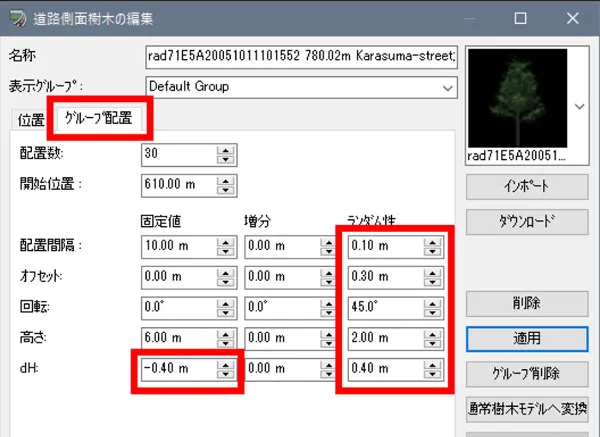Click the ダウンロード button

coord(527,222)
